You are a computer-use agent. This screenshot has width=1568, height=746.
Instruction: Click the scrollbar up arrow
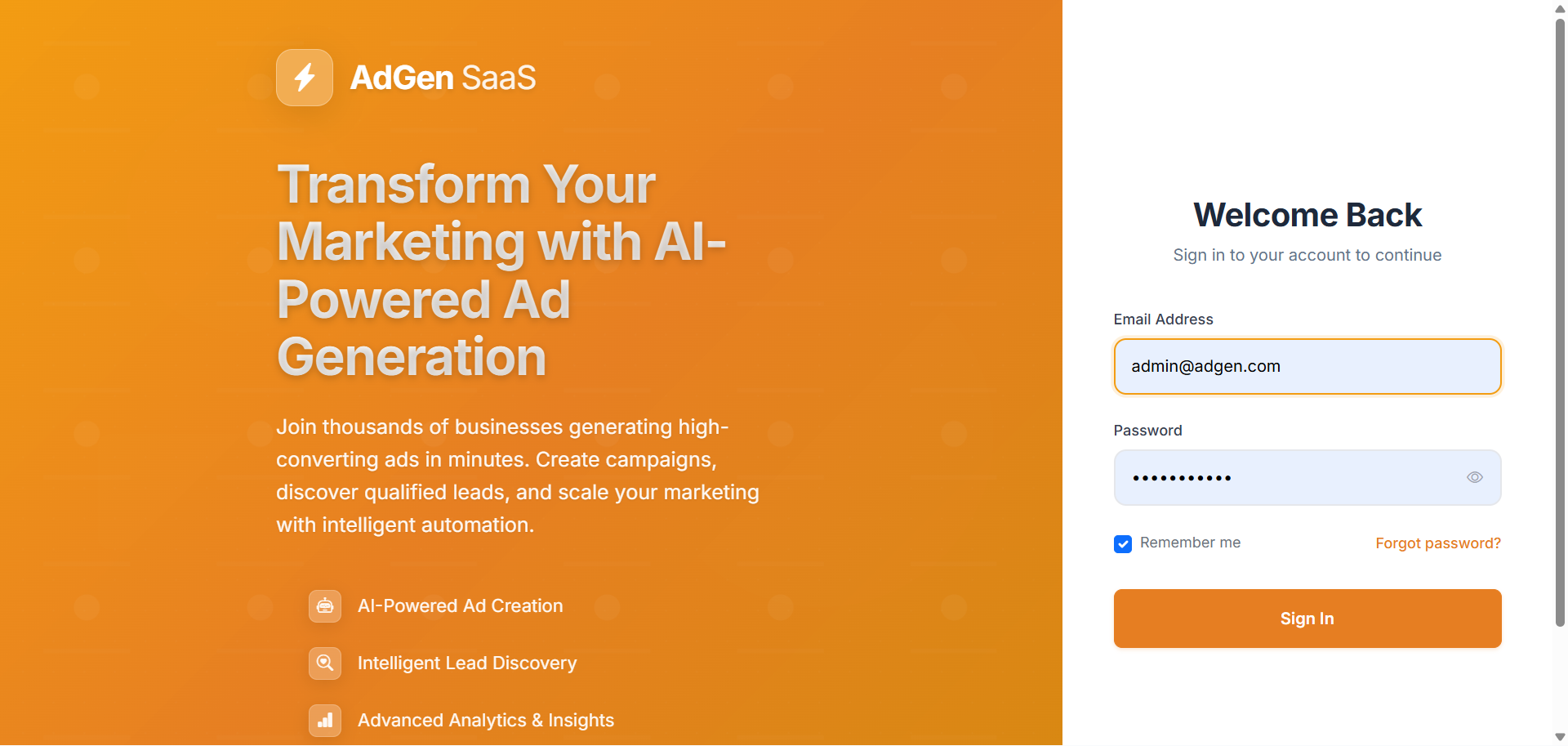click(x=1560, y=7)
